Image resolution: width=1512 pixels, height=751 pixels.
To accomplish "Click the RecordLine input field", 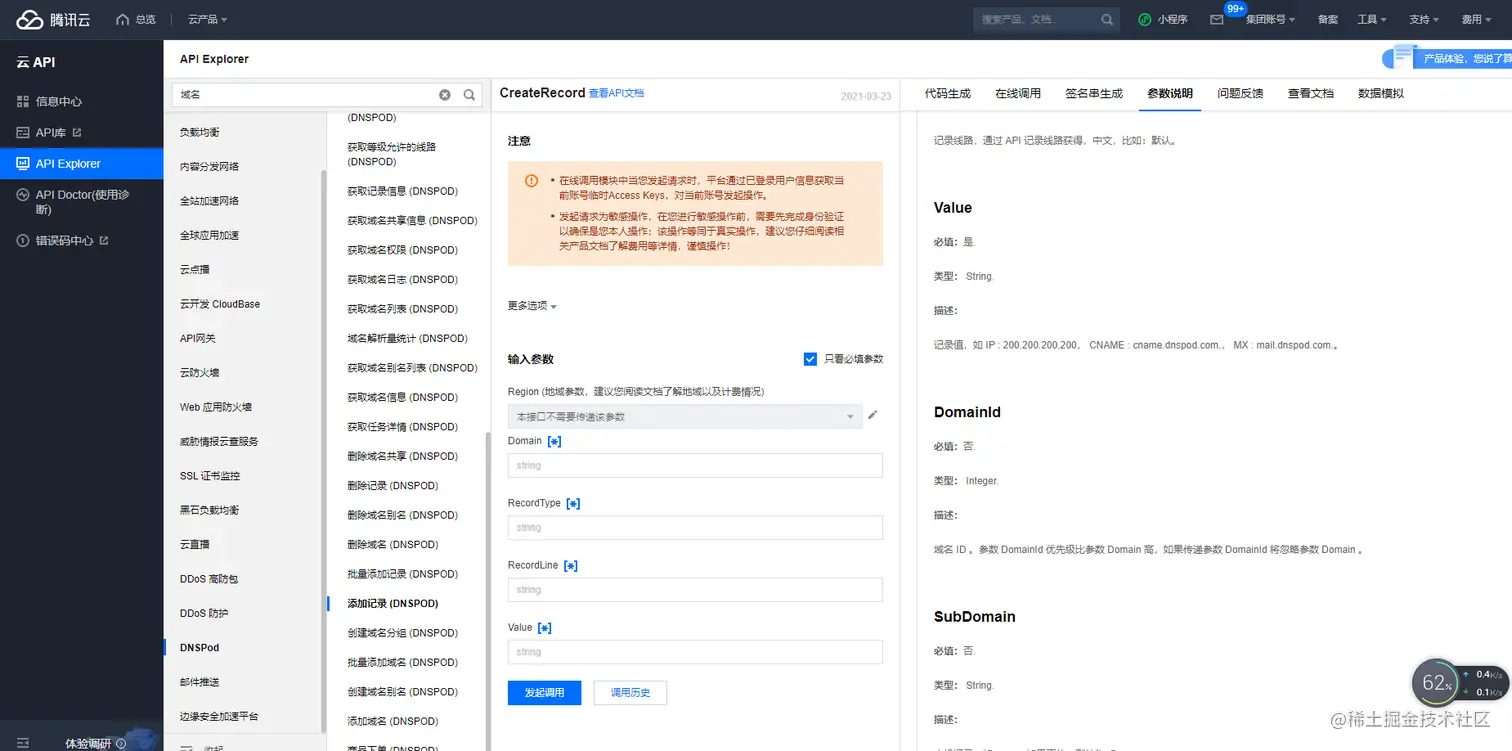I will (x=695, y=590).
